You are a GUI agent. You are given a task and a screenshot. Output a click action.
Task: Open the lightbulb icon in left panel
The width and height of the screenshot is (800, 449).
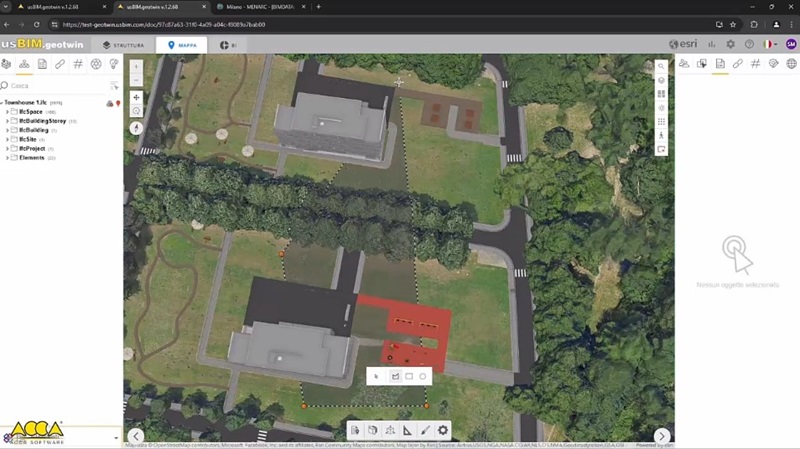tap(114, 64)
